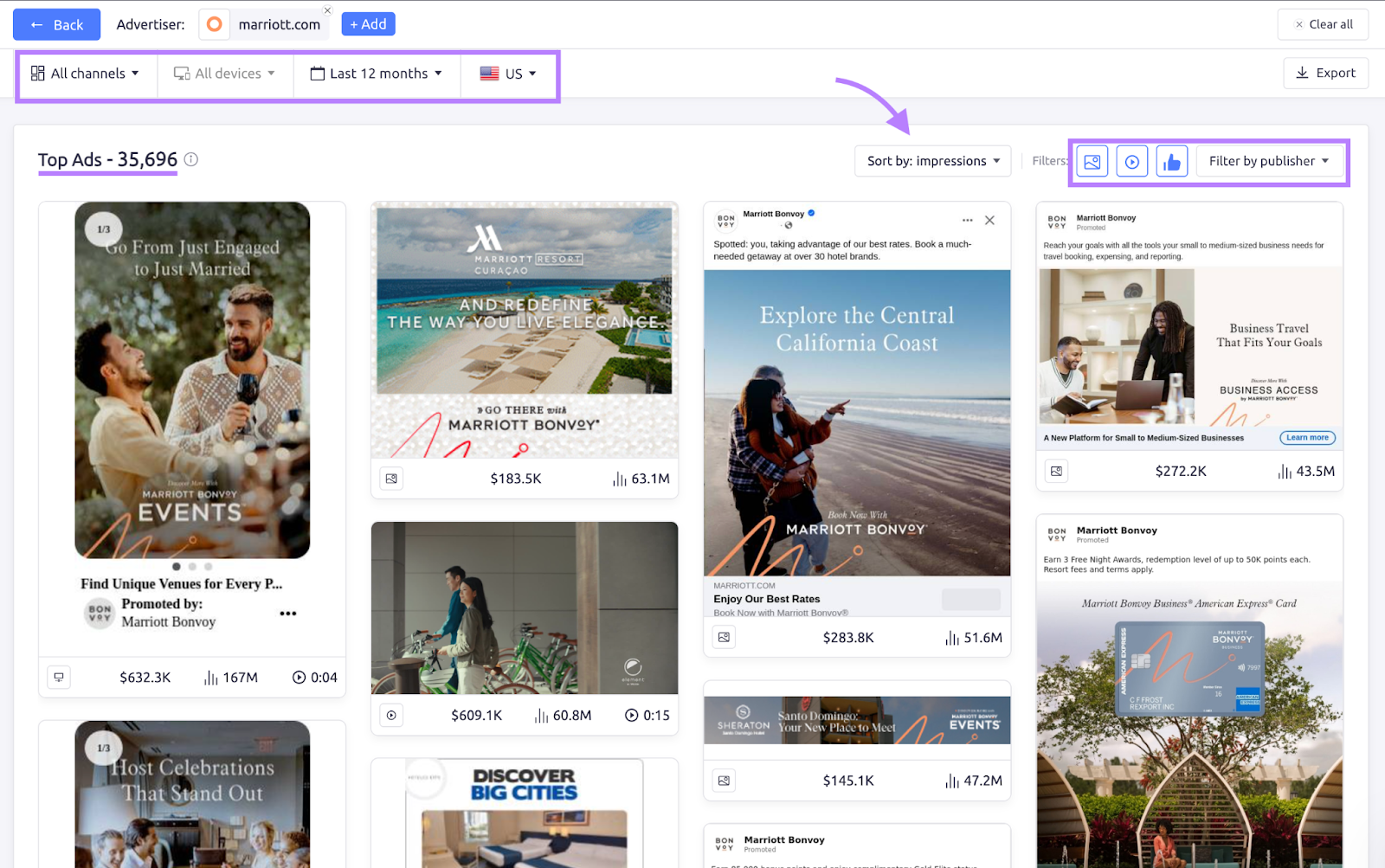
Task: Open the All channels dropdown
Action: [x=85, y=74]
